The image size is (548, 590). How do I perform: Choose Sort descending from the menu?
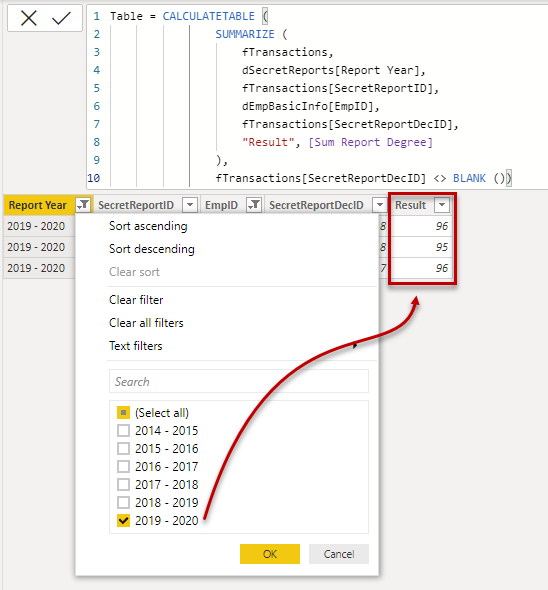[152, 249]
